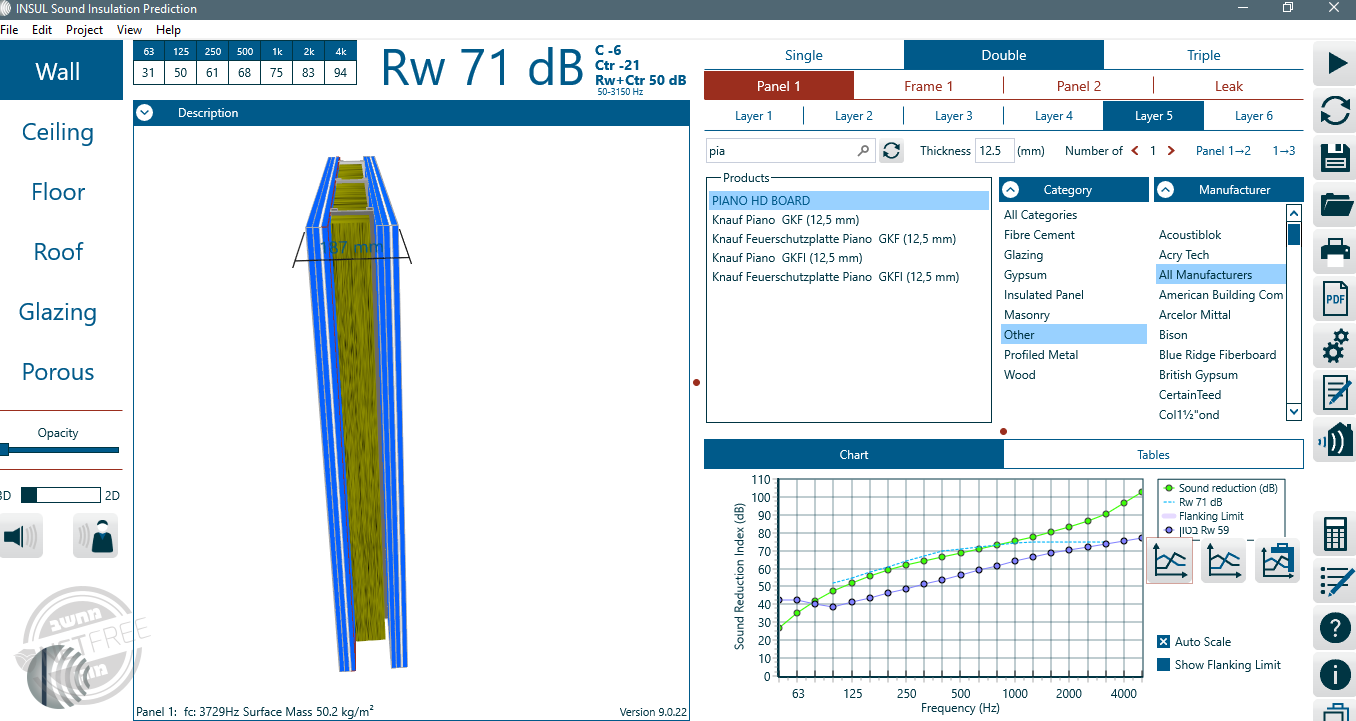Click the sound-through-house outdoor noise icon
Viewport: 1356px width, 721px height.
point(1335,440)
